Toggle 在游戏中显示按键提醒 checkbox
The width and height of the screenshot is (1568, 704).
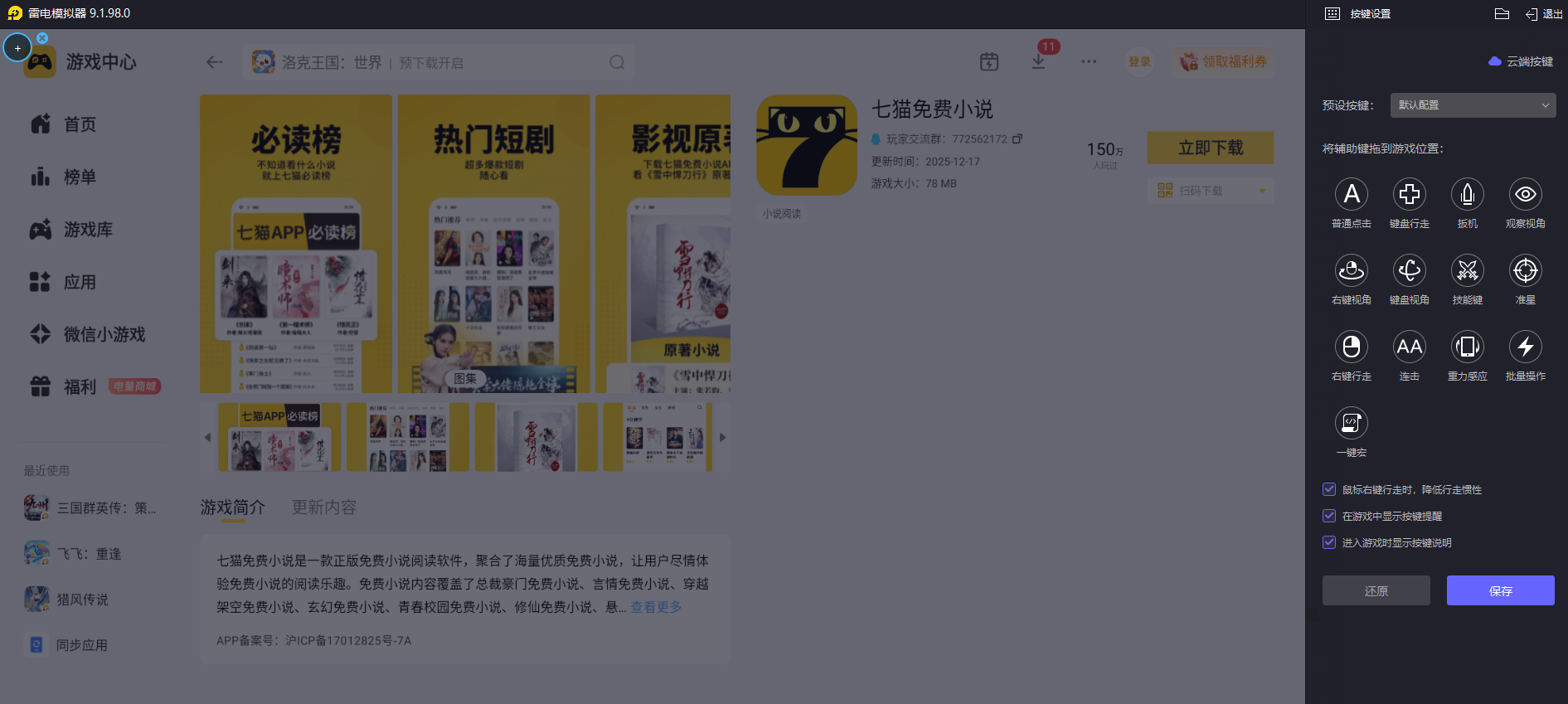1329,516
